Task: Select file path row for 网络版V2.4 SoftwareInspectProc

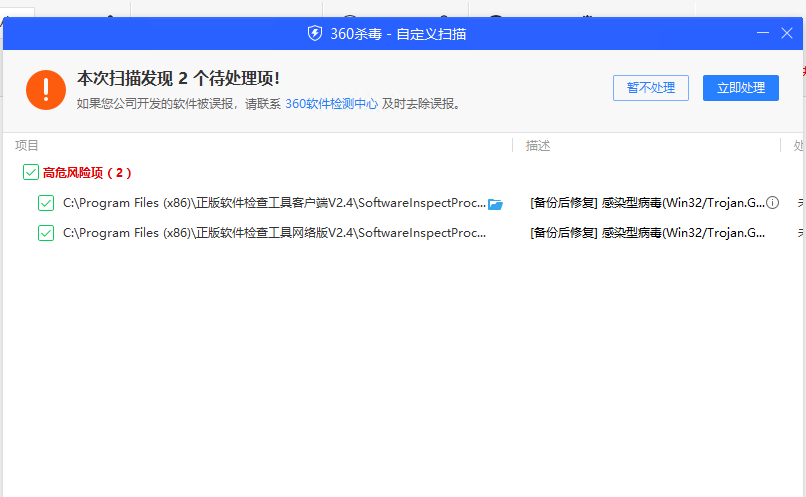Action: click(x=274, y=233)
